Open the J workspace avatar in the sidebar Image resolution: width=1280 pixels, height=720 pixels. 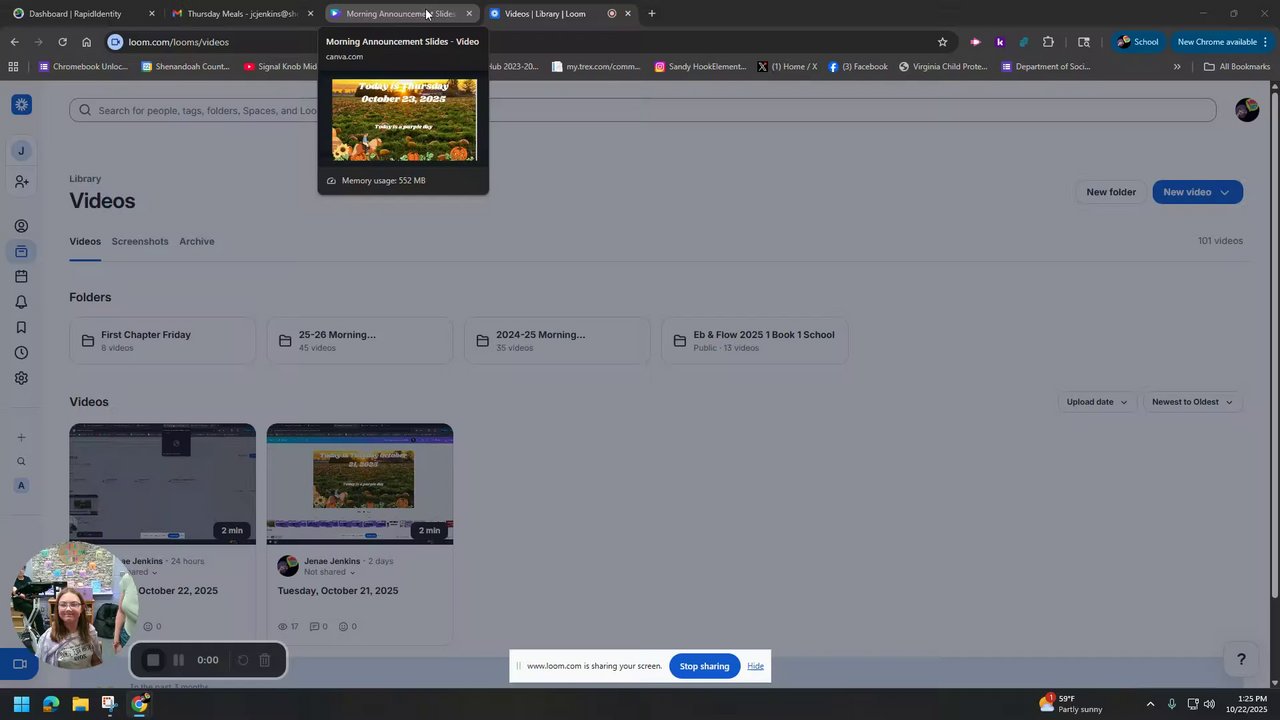click(x=21, y=151)
